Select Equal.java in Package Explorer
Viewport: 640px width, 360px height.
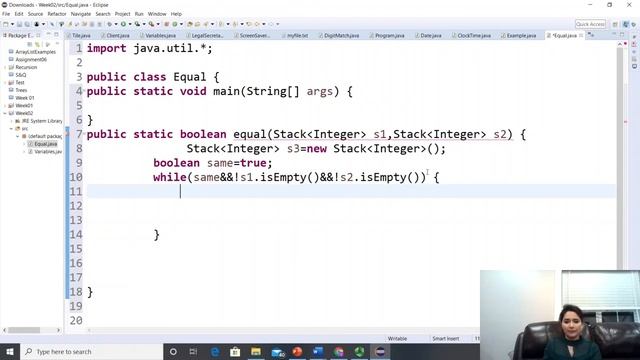45,144
